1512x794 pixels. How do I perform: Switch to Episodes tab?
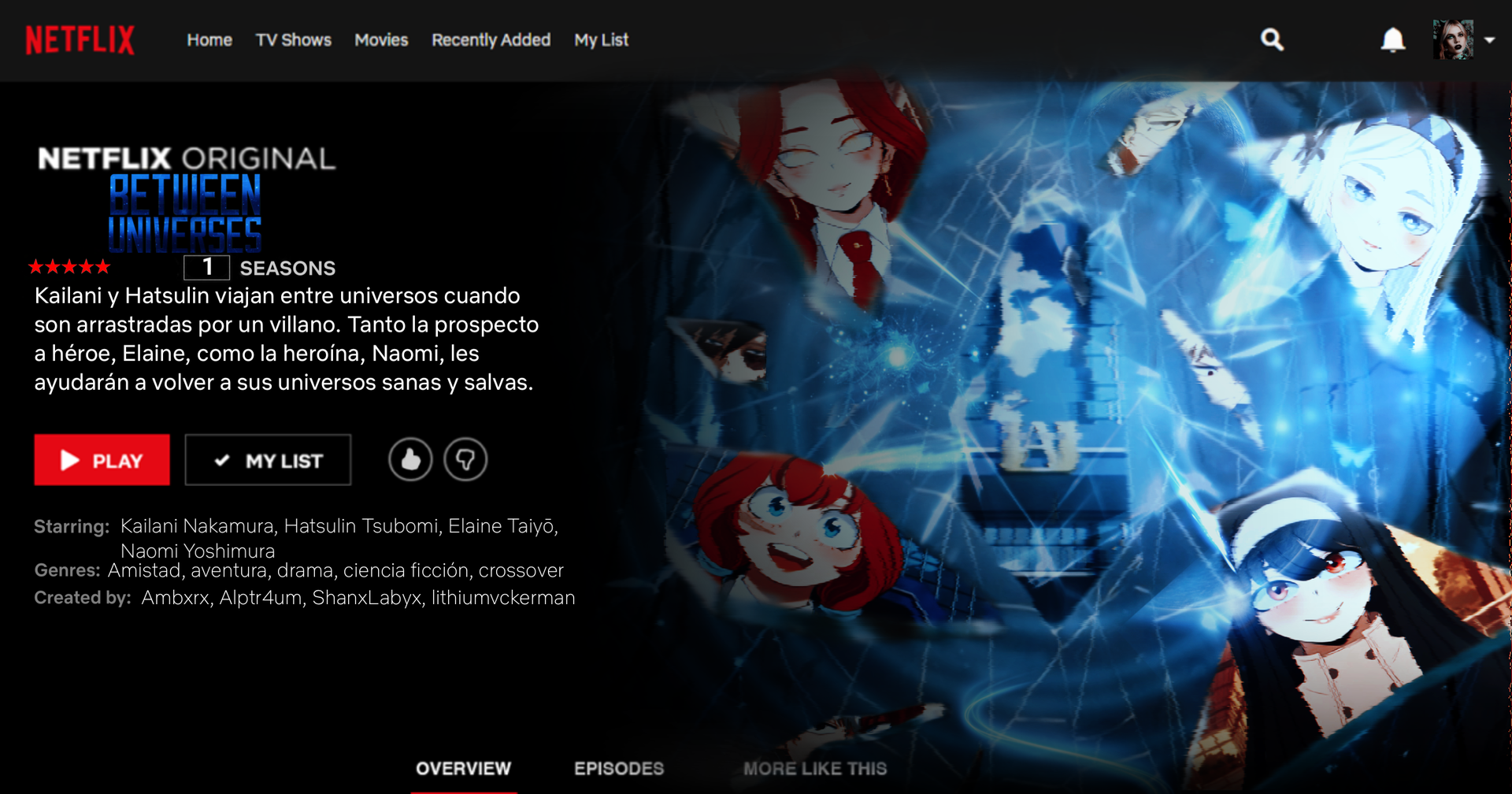(x=619, y=769)
